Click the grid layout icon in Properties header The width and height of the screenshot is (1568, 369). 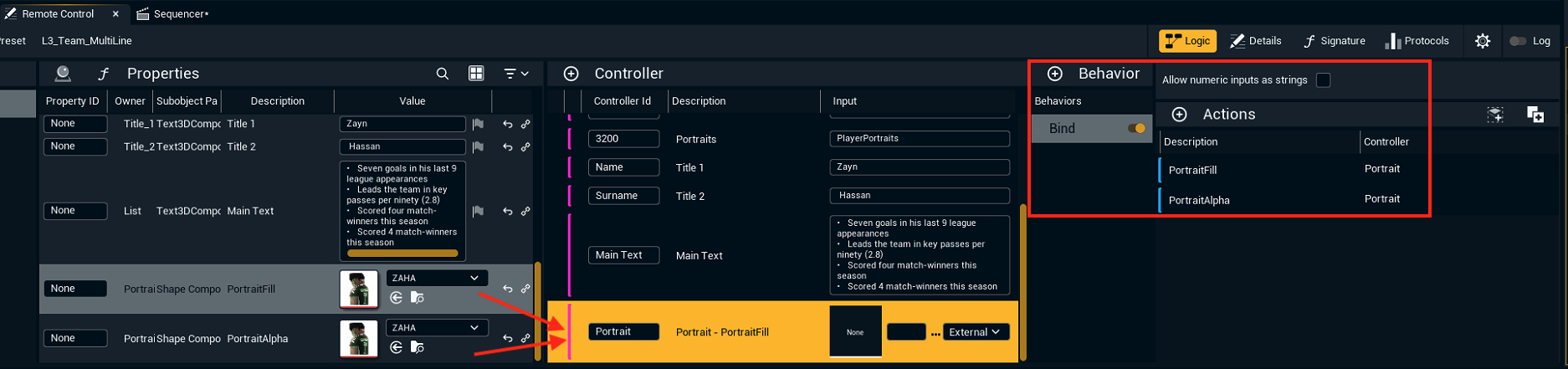[x=476, y=74]
